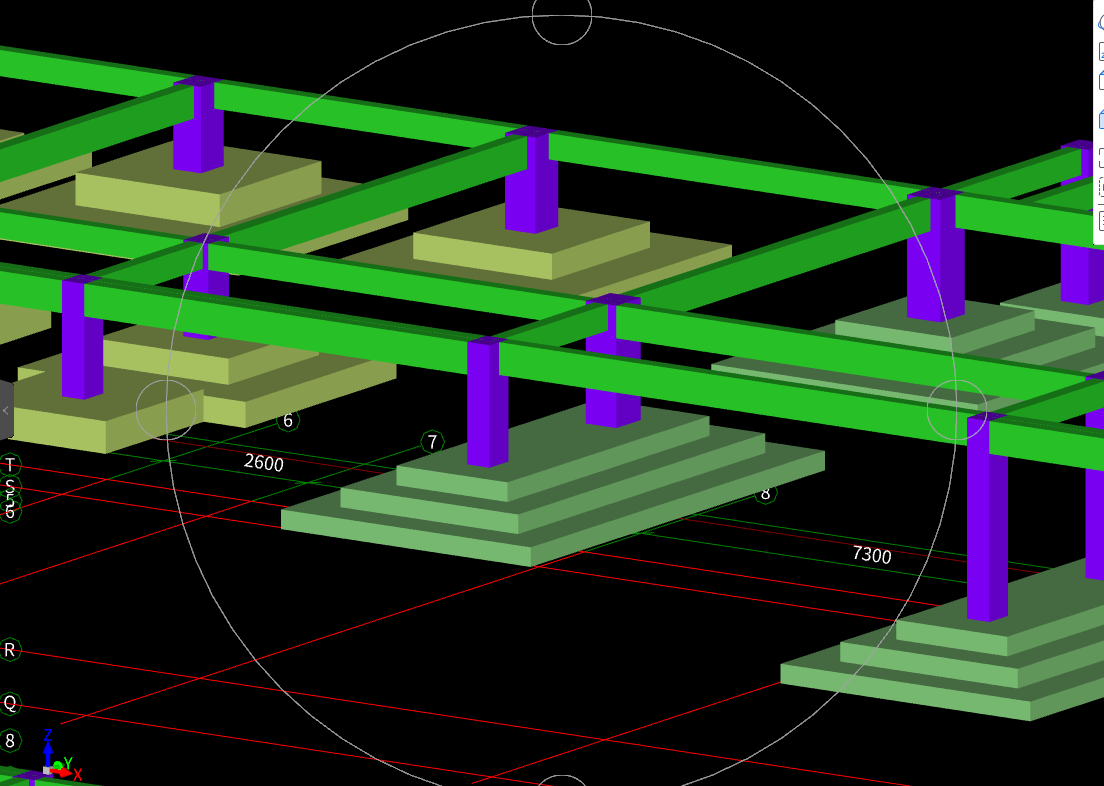1104x786 pixels.
Task: Select grid bubble labeled T
Action: click(10, 465)
